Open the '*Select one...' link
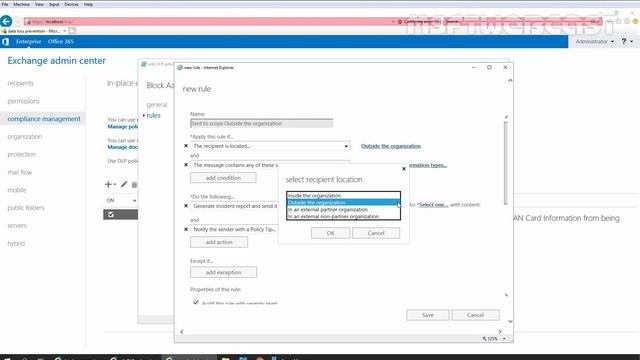The height and width of the screenshot is (360, 640). [433, 205]
